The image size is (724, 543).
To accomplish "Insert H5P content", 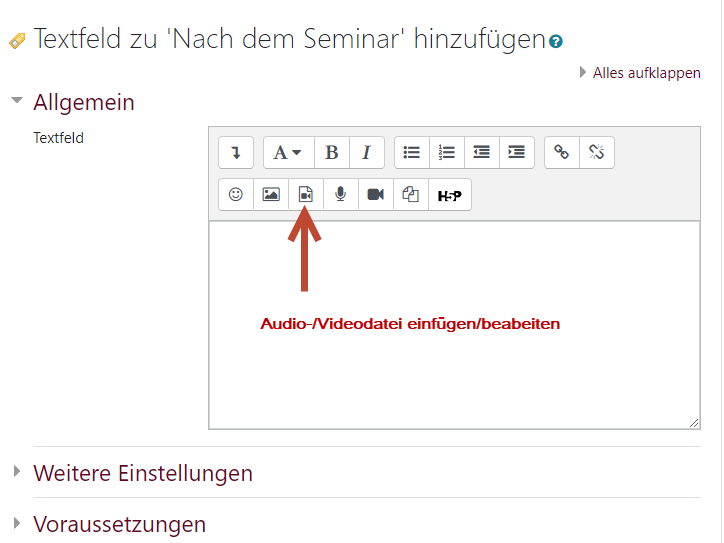I will [450, 195].
